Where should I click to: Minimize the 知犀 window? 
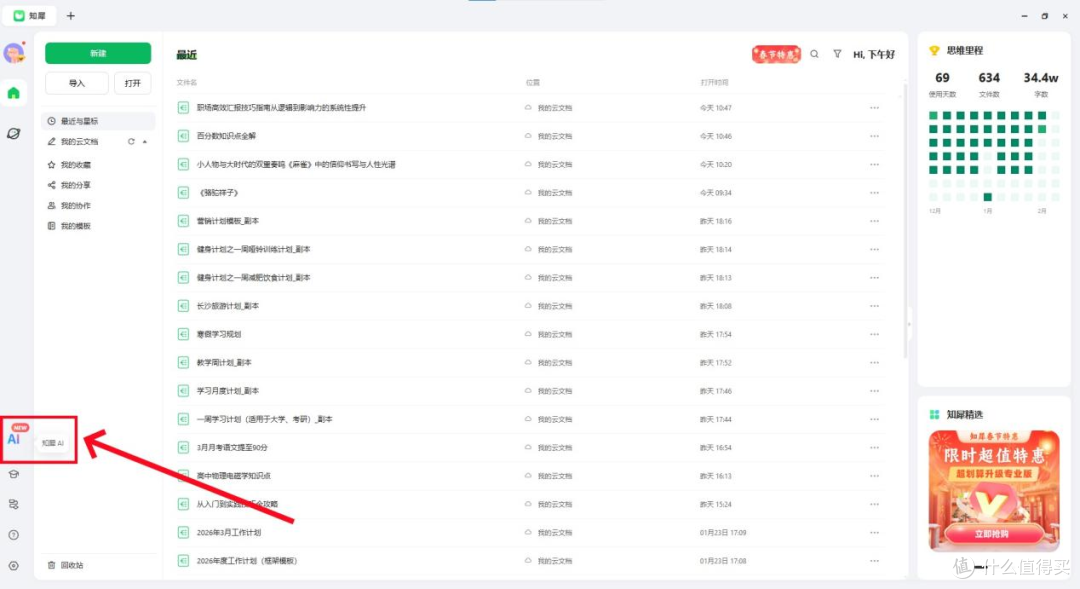1024,16
